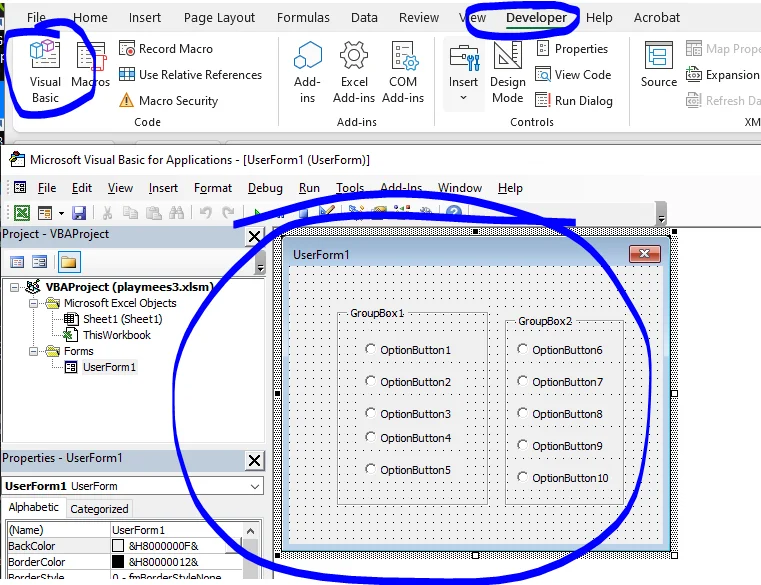Select OptionButton1 radio button
This screenshot has height=585, width=761.
point(370,349)
